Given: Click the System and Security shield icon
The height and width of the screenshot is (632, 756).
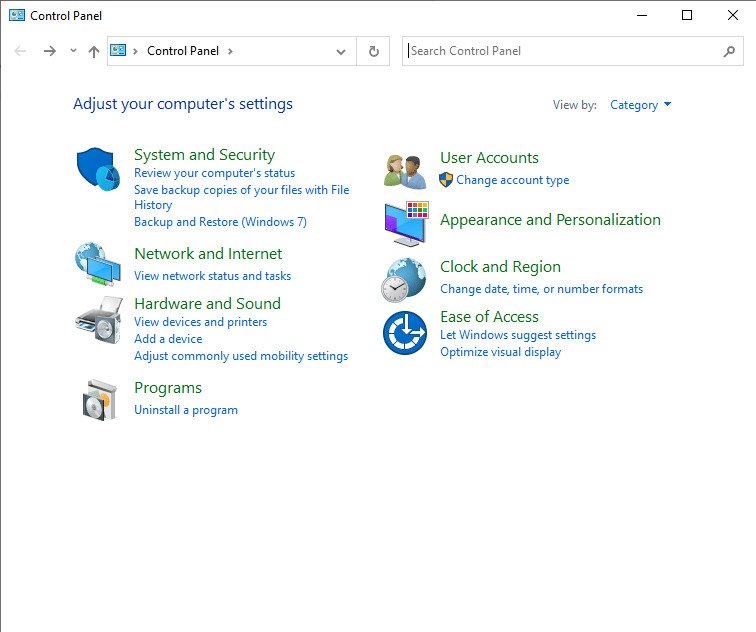Looking at the screenshot, I should [x=98, y=169].
